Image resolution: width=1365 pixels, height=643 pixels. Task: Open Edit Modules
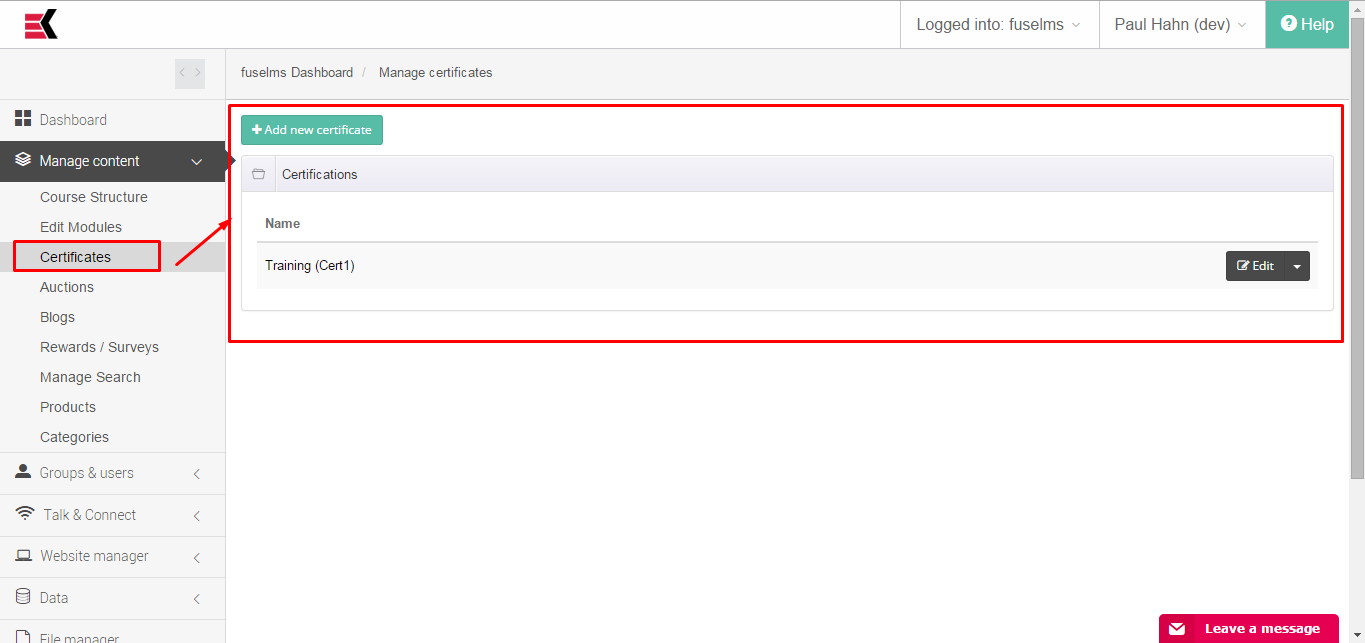[81, 227]
